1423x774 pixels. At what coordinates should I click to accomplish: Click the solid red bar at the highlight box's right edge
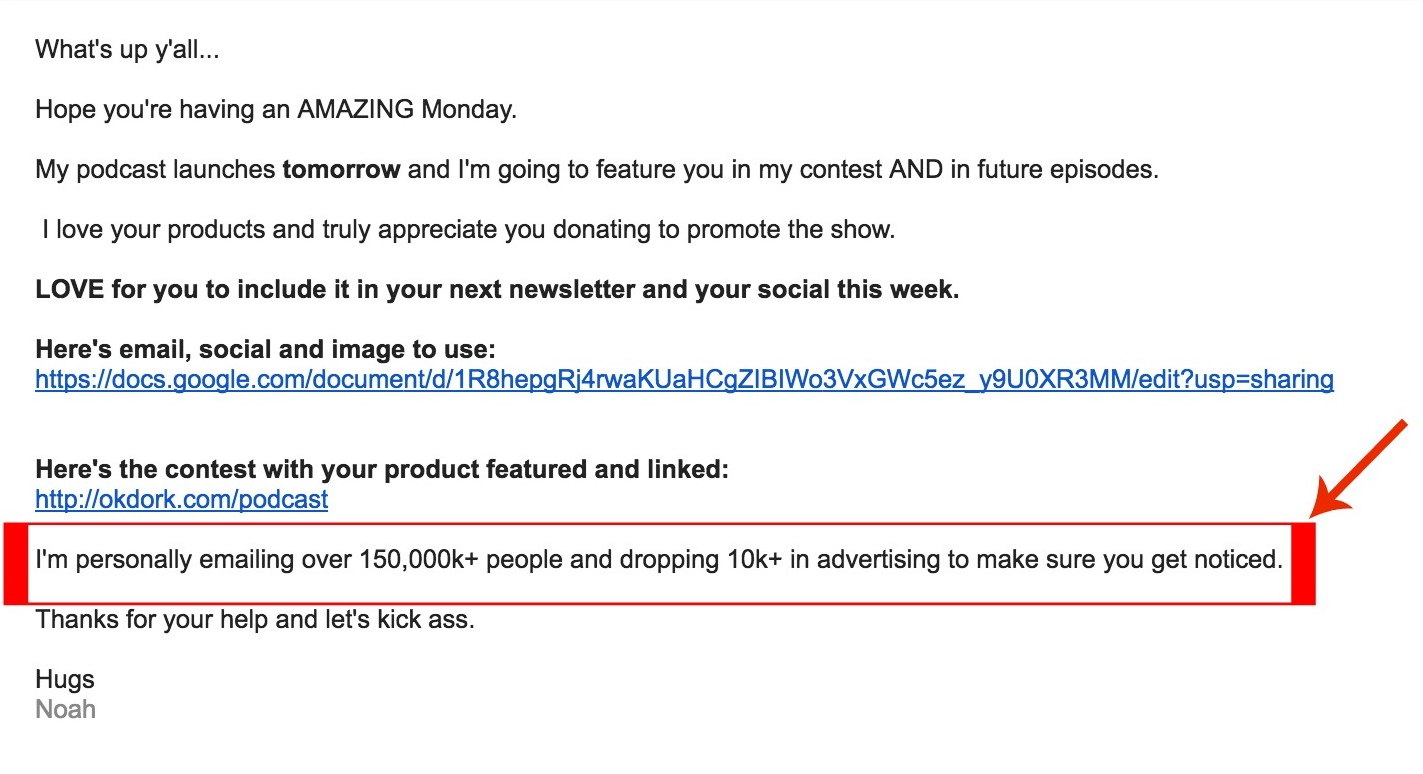click(1304, 563)
